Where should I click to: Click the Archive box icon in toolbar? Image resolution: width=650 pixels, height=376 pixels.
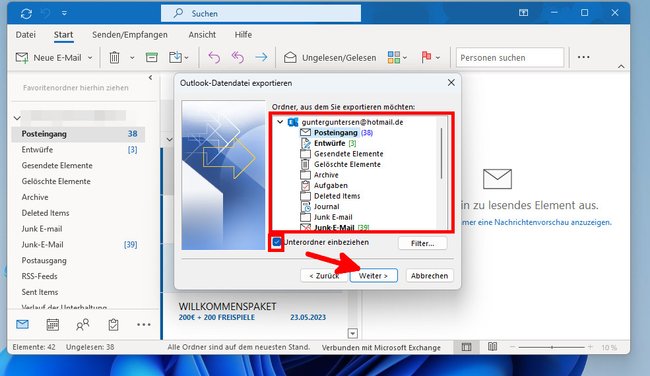152,58
